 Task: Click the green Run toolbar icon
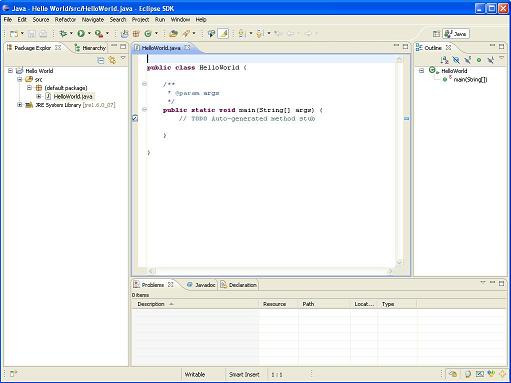pyautogui.click(x=81, y=33)
